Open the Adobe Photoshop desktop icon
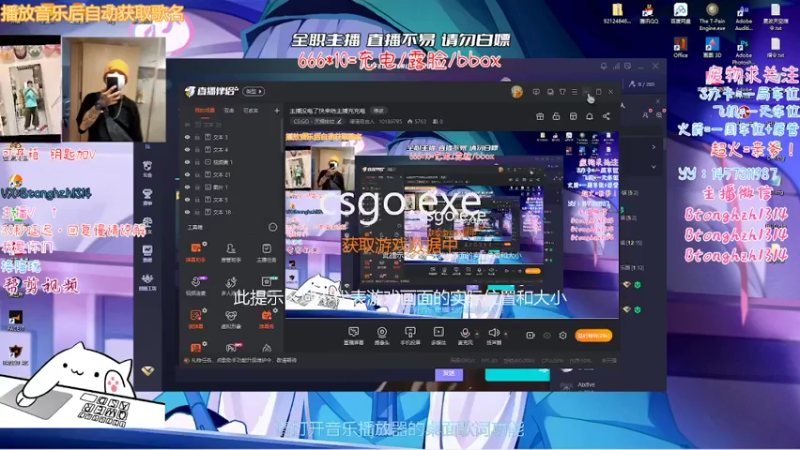 point(743,50)
